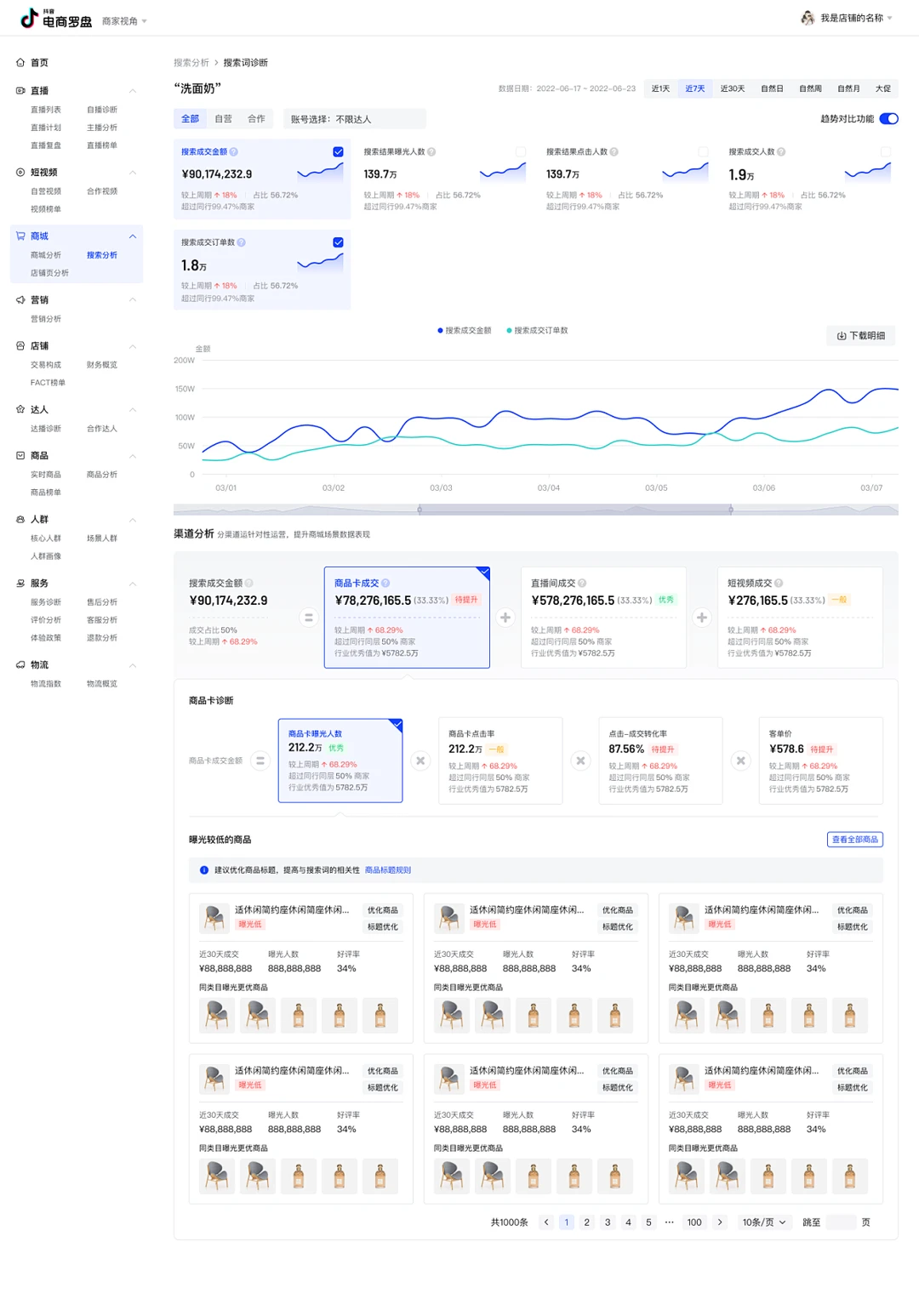Open the 商品标题规则 link
919x1316 pixels.
tap(388, 870)
